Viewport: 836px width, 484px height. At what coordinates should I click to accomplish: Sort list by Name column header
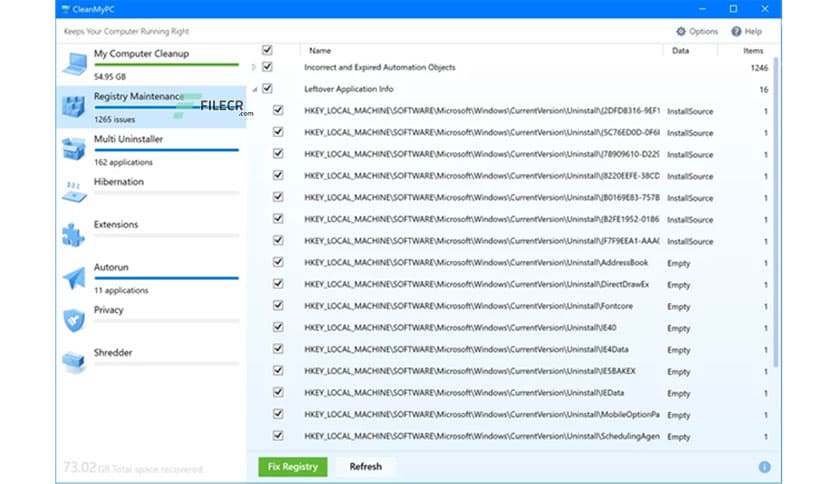click(x=320, y=51)
